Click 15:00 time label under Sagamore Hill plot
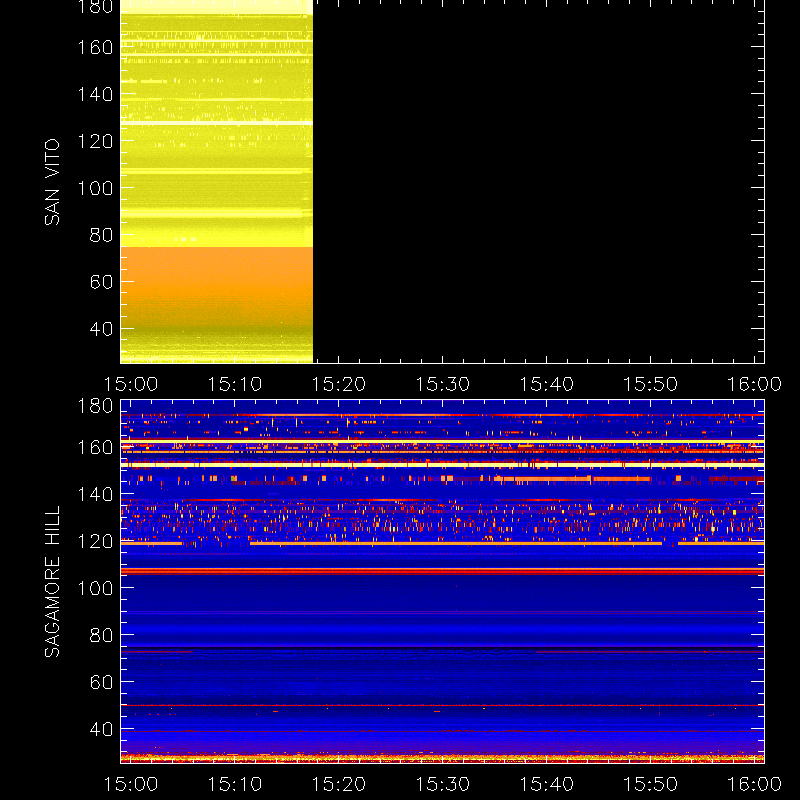Image resolution: width=800 pixels, height=800 pixels. tap(131, 784)
